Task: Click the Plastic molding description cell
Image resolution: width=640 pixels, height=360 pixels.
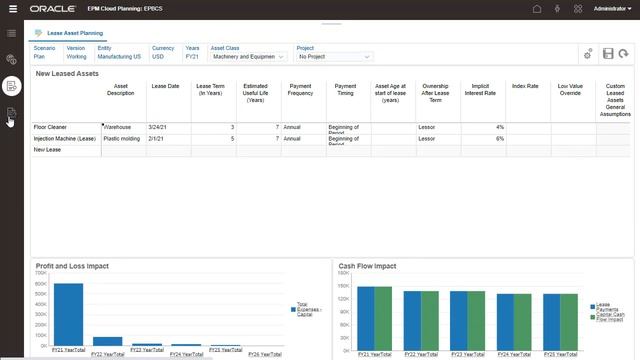Action: [124, 139]
